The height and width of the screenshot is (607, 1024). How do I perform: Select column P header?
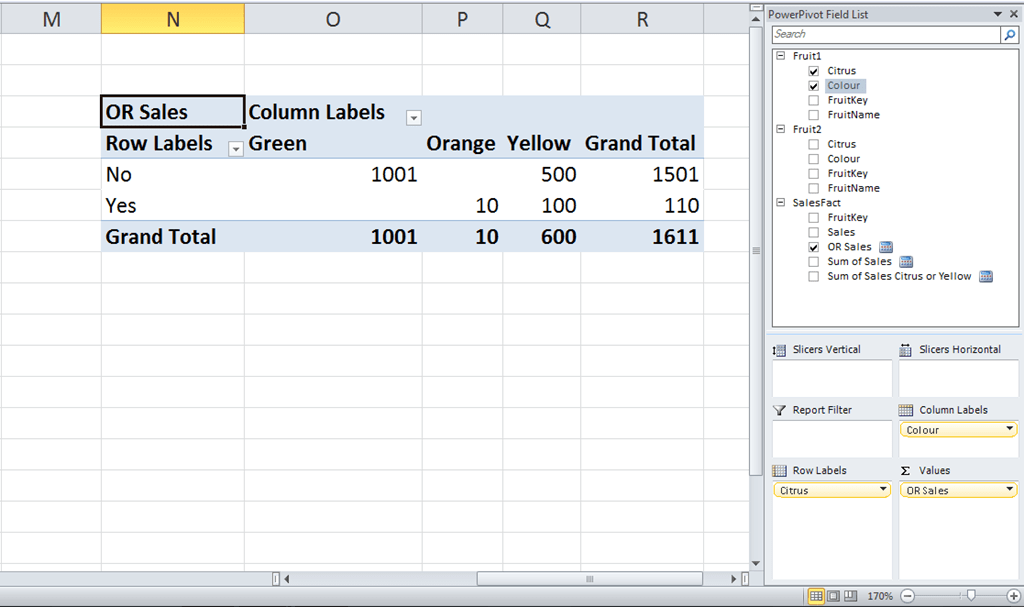(462, 20)
